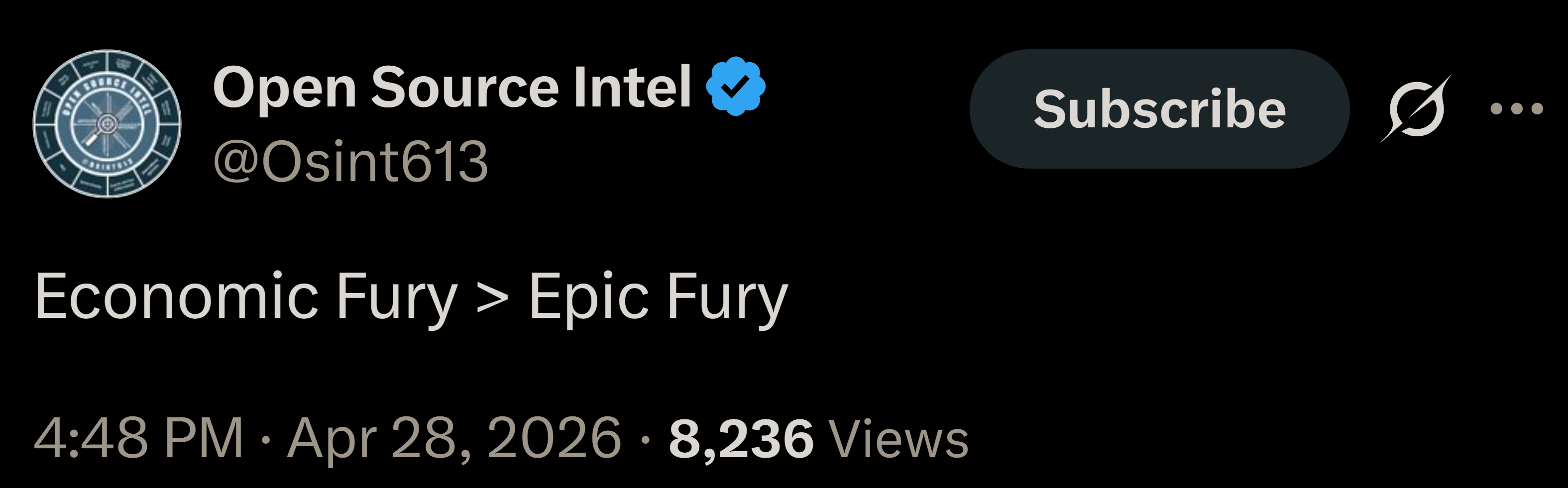
Task: View the 8,236 view count
Action: point(741,439)
